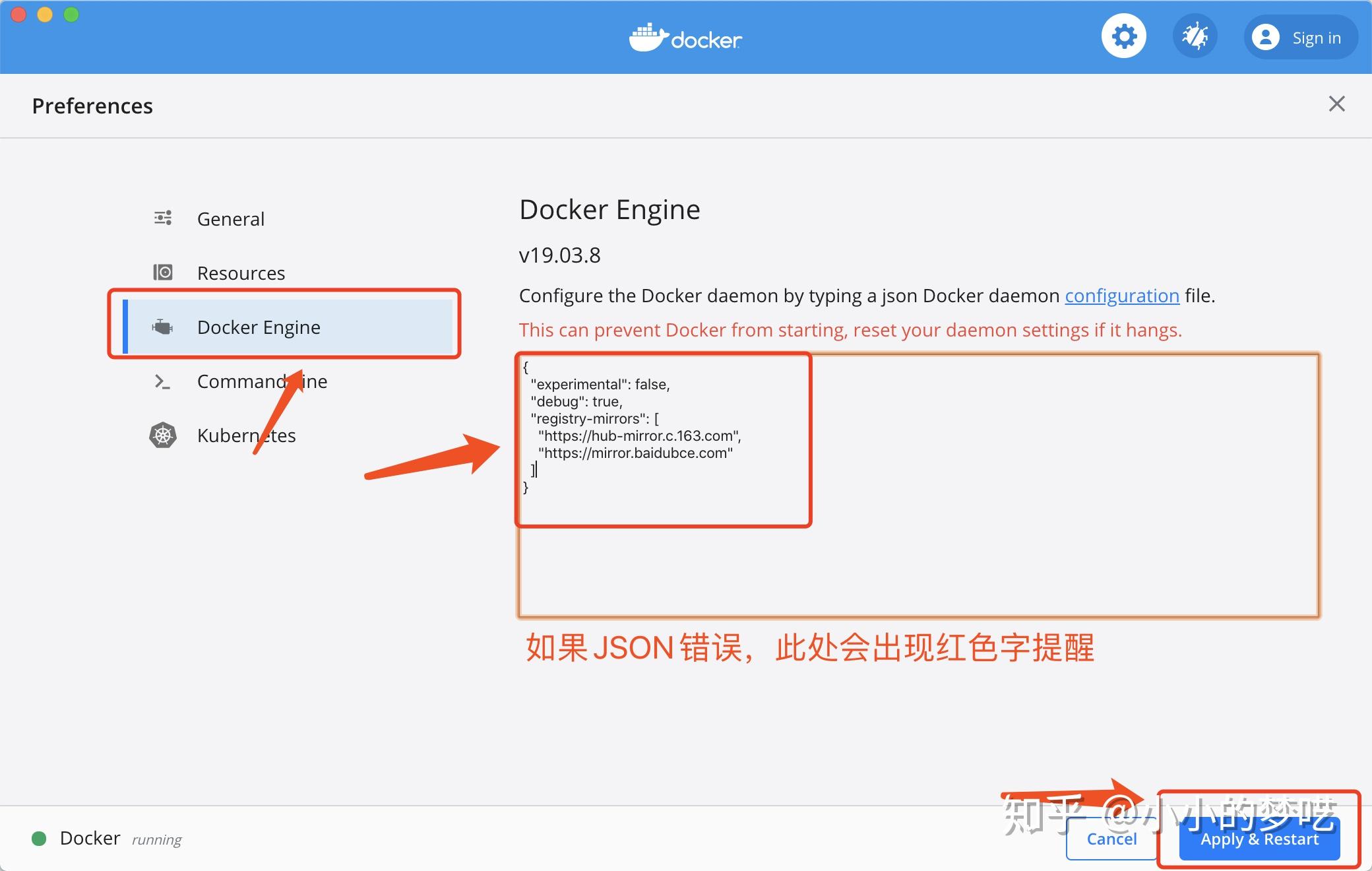Click Sign in text
The width and height of the screenshot is (1372, 871).
[1316, 38]
